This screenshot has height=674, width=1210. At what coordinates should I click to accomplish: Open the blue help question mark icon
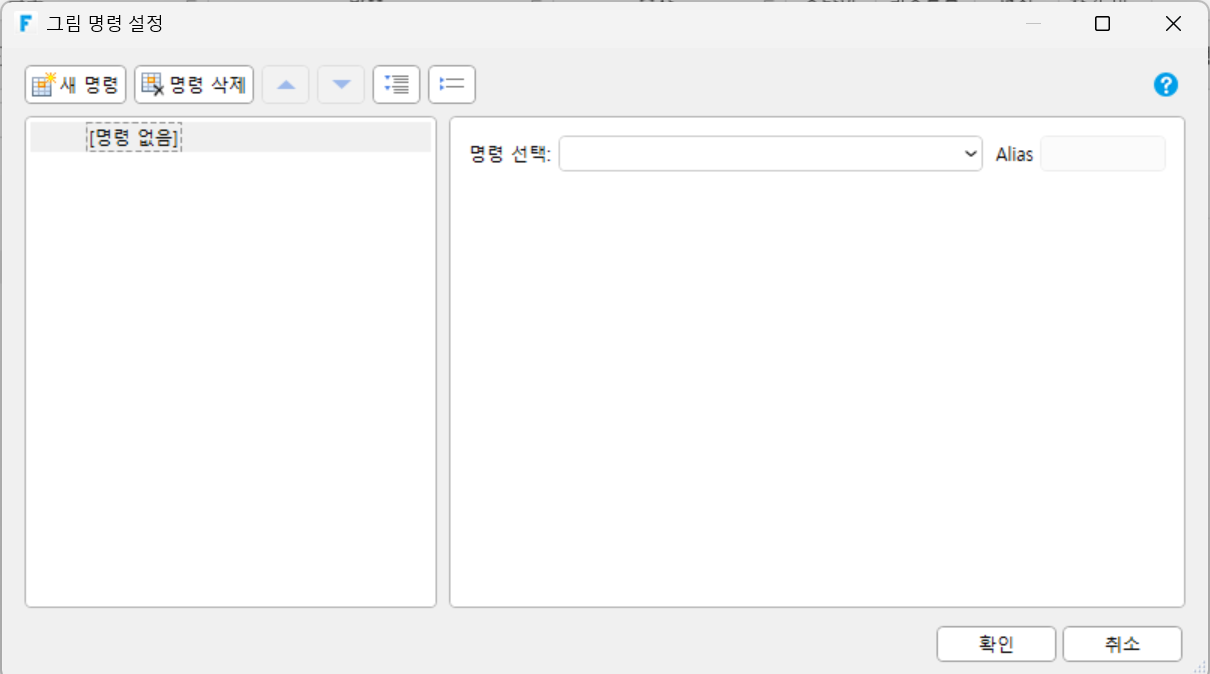click(1166, 85)
